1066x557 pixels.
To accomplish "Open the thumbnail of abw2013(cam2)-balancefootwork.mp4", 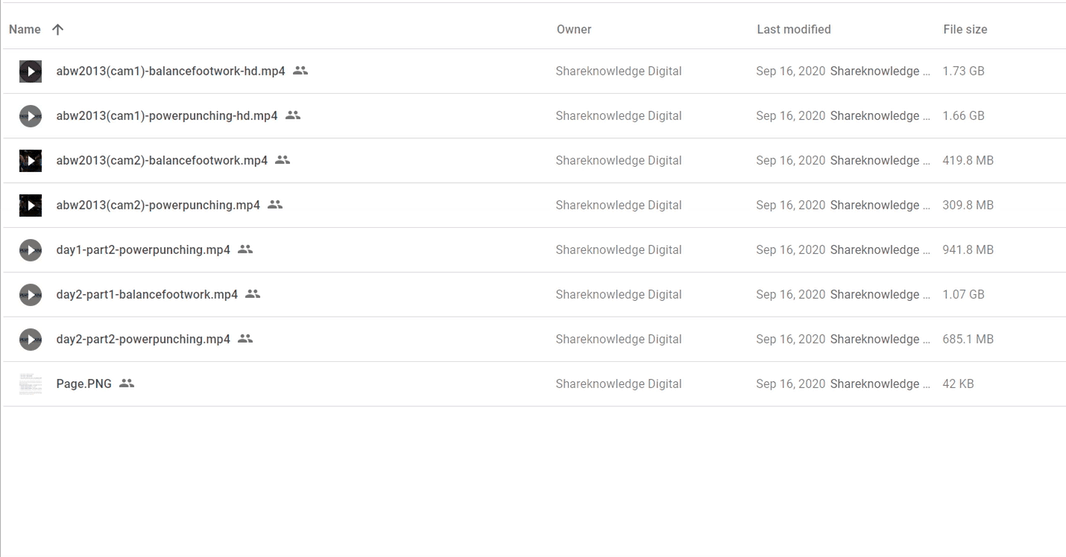I will pos(30,161).
